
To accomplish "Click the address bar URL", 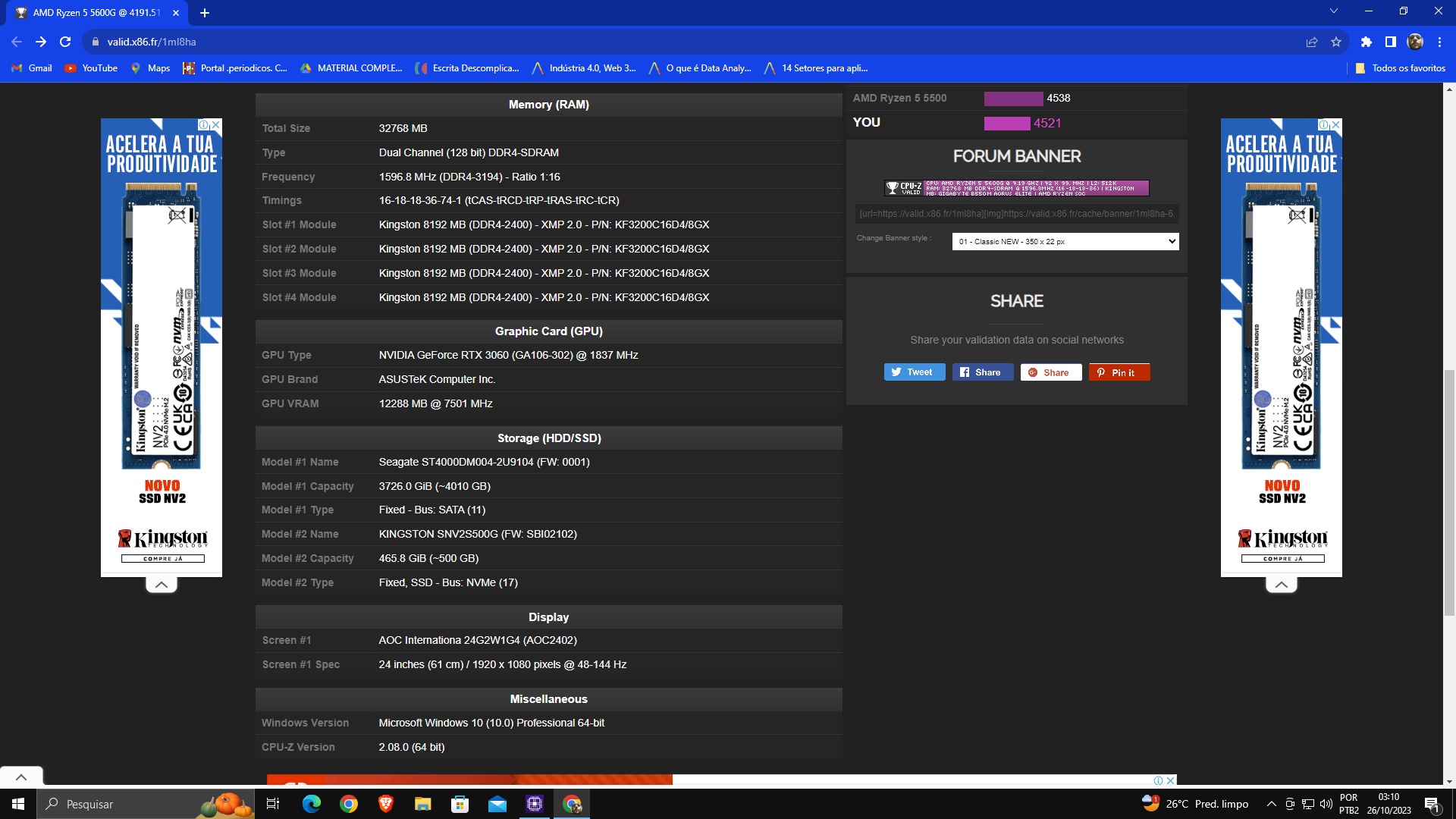I will pos(152,42).
